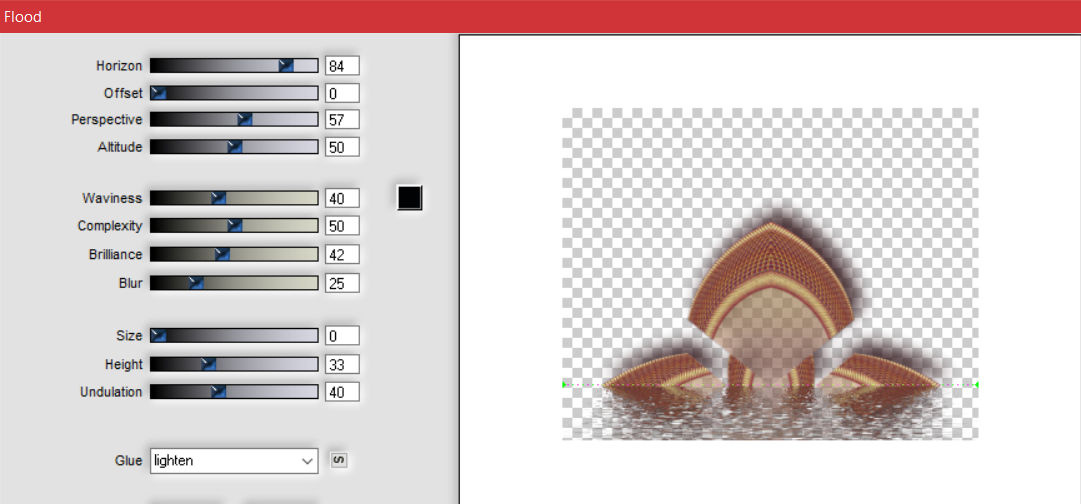Click the Height slider handle
Image resolution: width=1081 pixels, height=504 pixels.
(x=209, y=364)
